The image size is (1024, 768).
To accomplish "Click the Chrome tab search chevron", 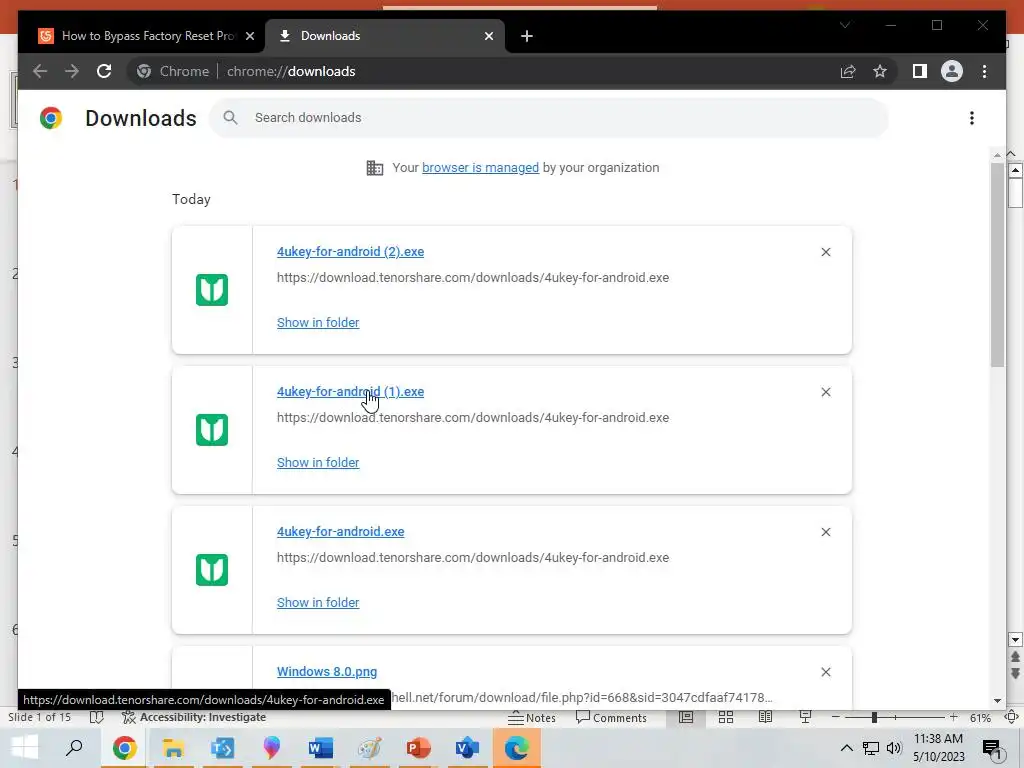I will click(845, 25).
